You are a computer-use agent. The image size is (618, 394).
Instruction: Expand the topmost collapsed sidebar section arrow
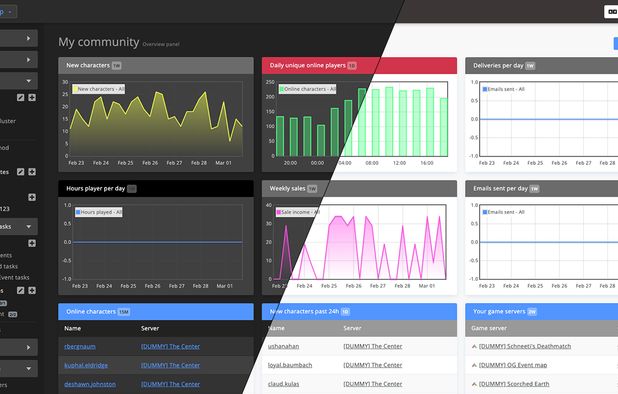28,38
